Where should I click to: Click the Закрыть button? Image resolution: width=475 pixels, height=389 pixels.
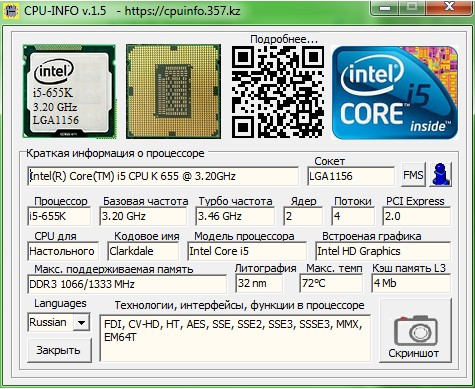59,350
